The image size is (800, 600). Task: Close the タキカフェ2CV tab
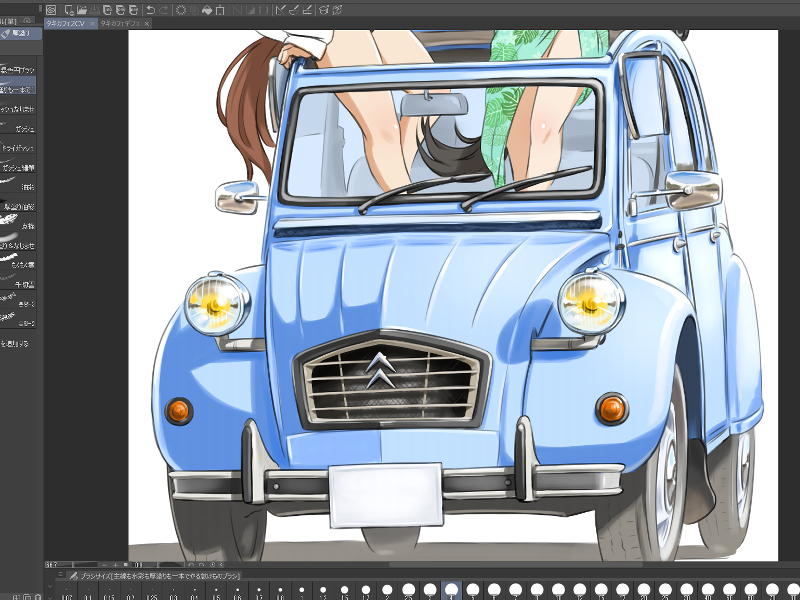(92, 24)
